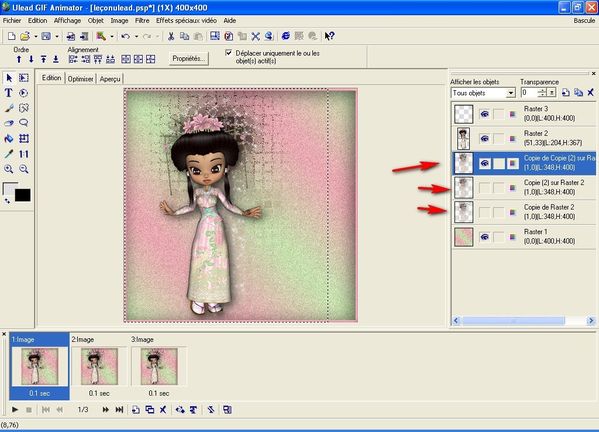Image resolution: width=599 pixels, height=432 pixels.
Task: Open the Wizard icon dropdown arrow
Action: (x=112, y=37)
